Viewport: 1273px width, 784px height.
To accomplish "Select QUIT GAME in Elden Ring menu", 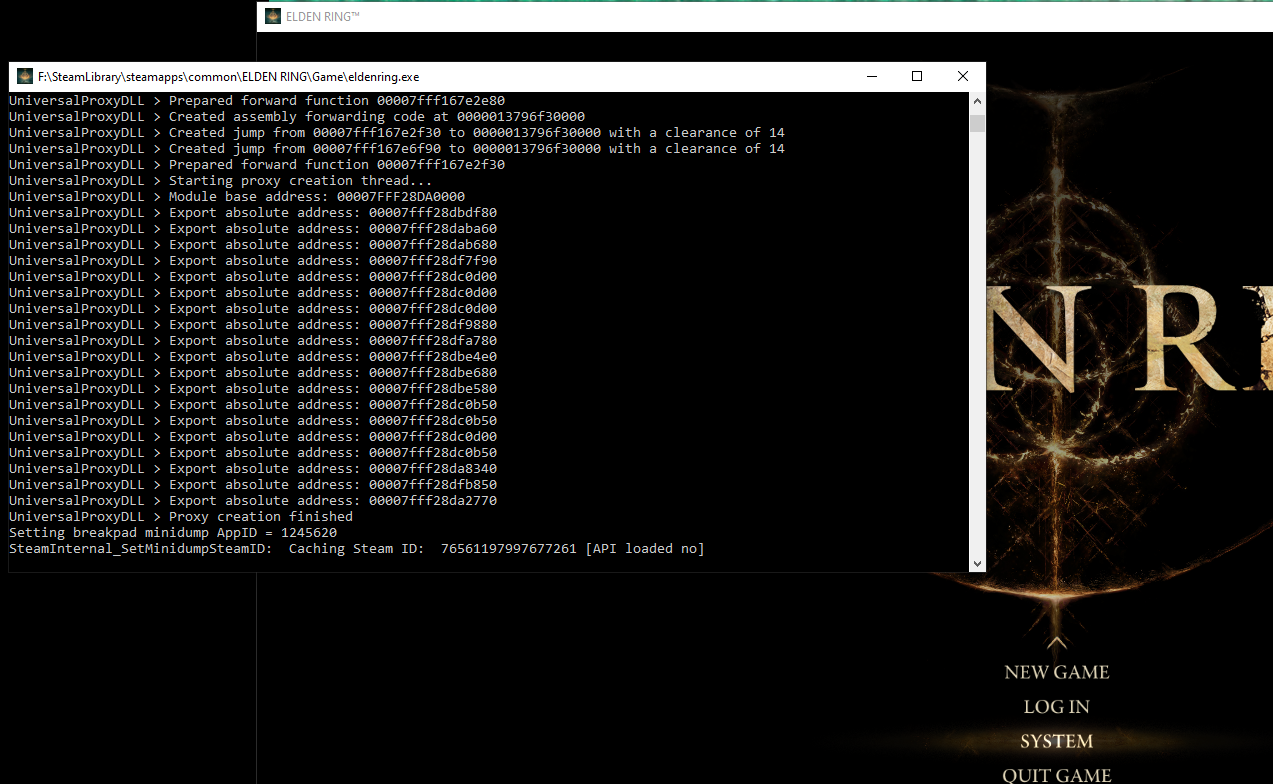I will pyautogui.click(x=1056, y=775).
